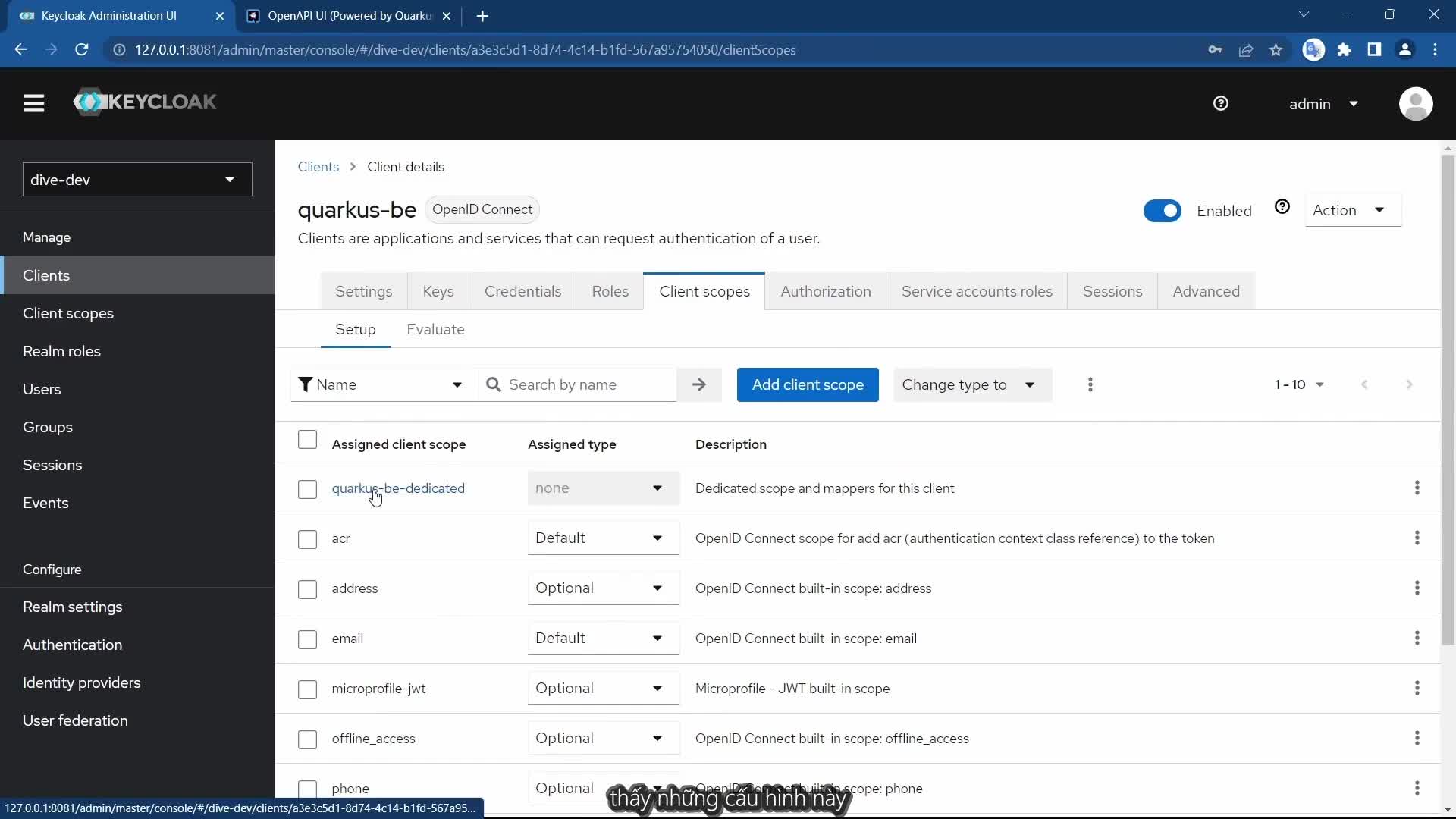Image resolution: width=1456 pixels, height=819 pixels.
Task: Toggle the Enabled switch off
Action: [x=1162, y=211]
